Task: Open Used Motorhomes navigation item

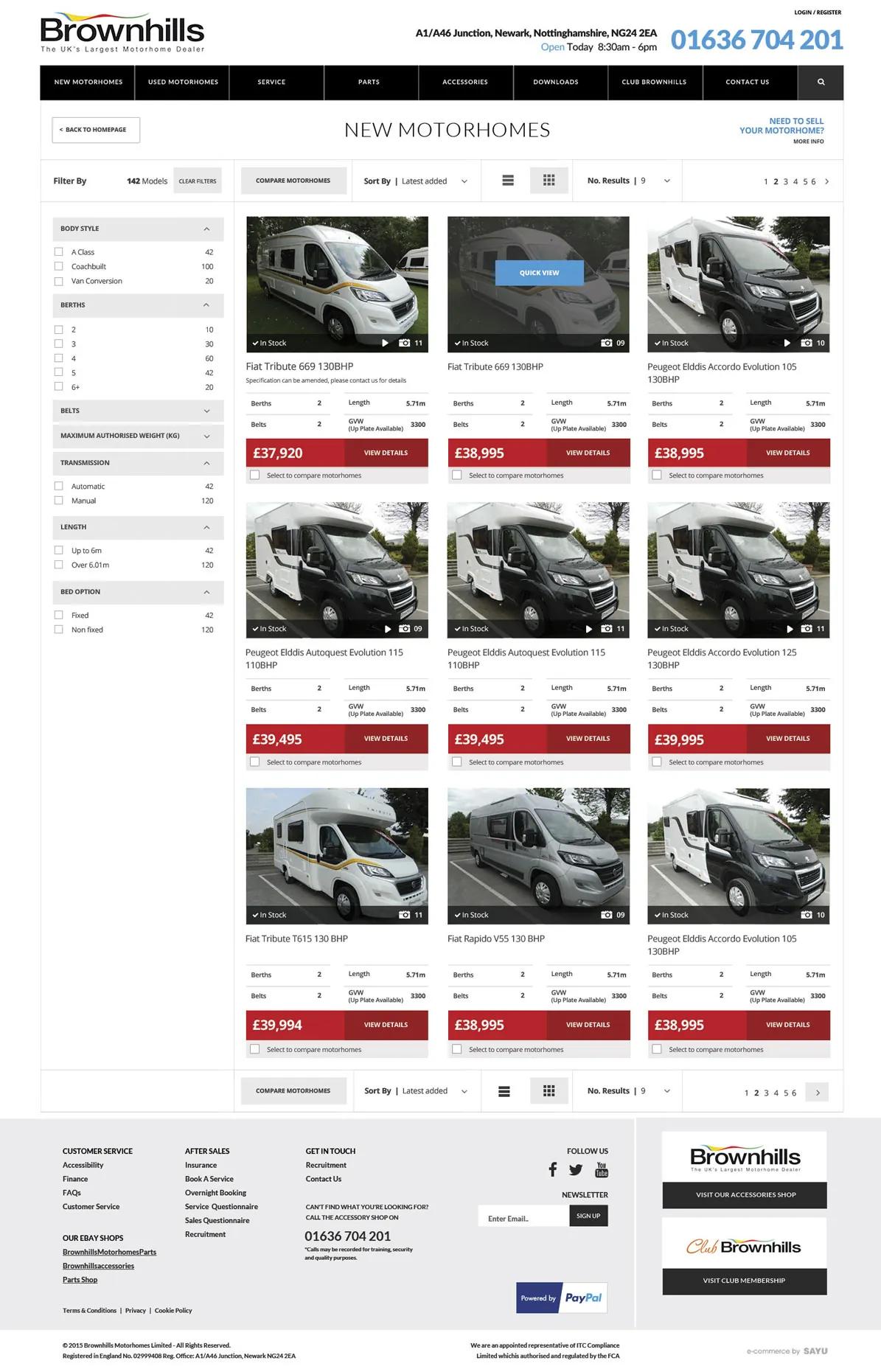Action: pos(183,82)
